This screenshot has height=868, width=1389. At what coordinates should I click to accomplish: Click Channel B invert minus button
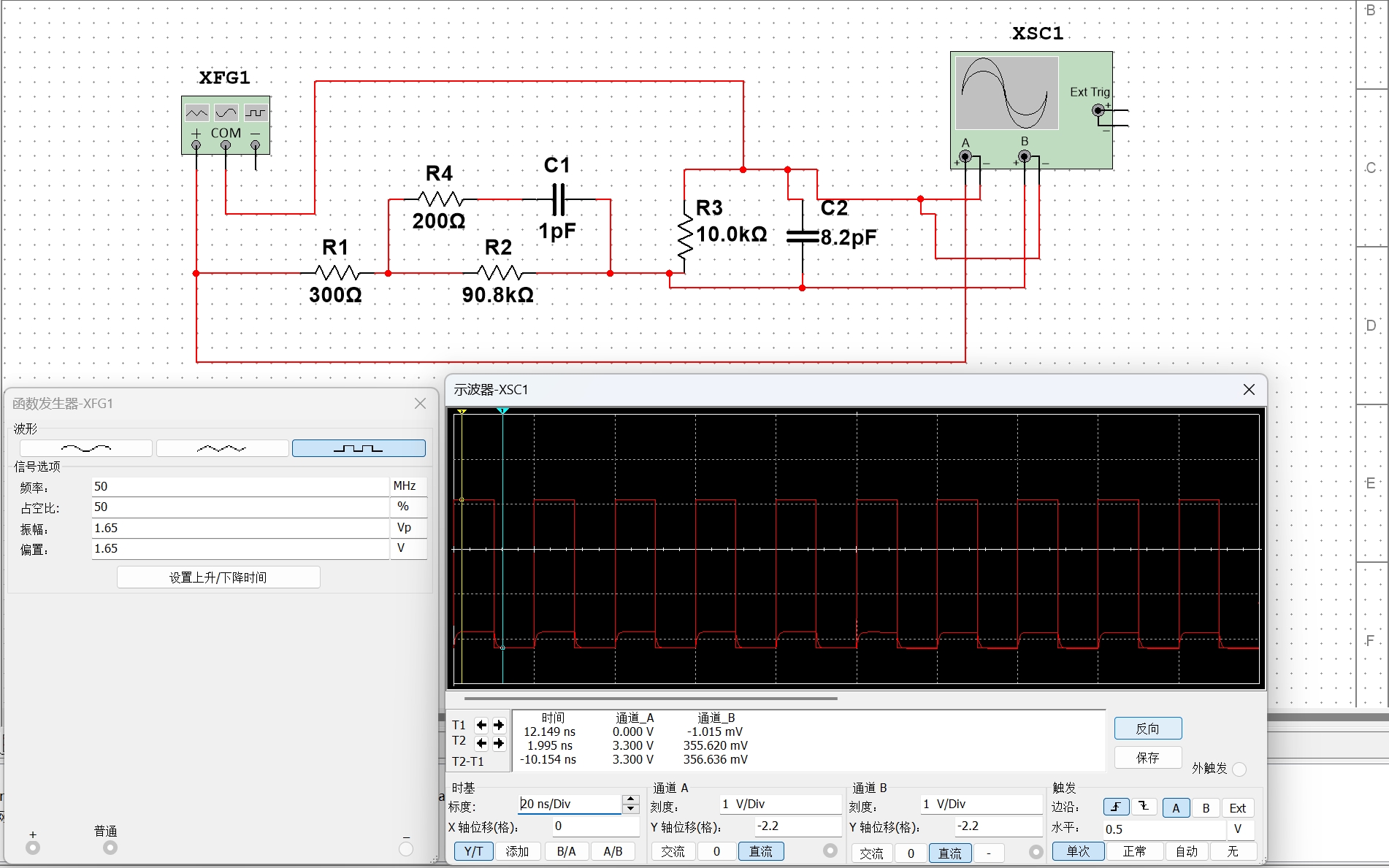click(x=989, y=853)
